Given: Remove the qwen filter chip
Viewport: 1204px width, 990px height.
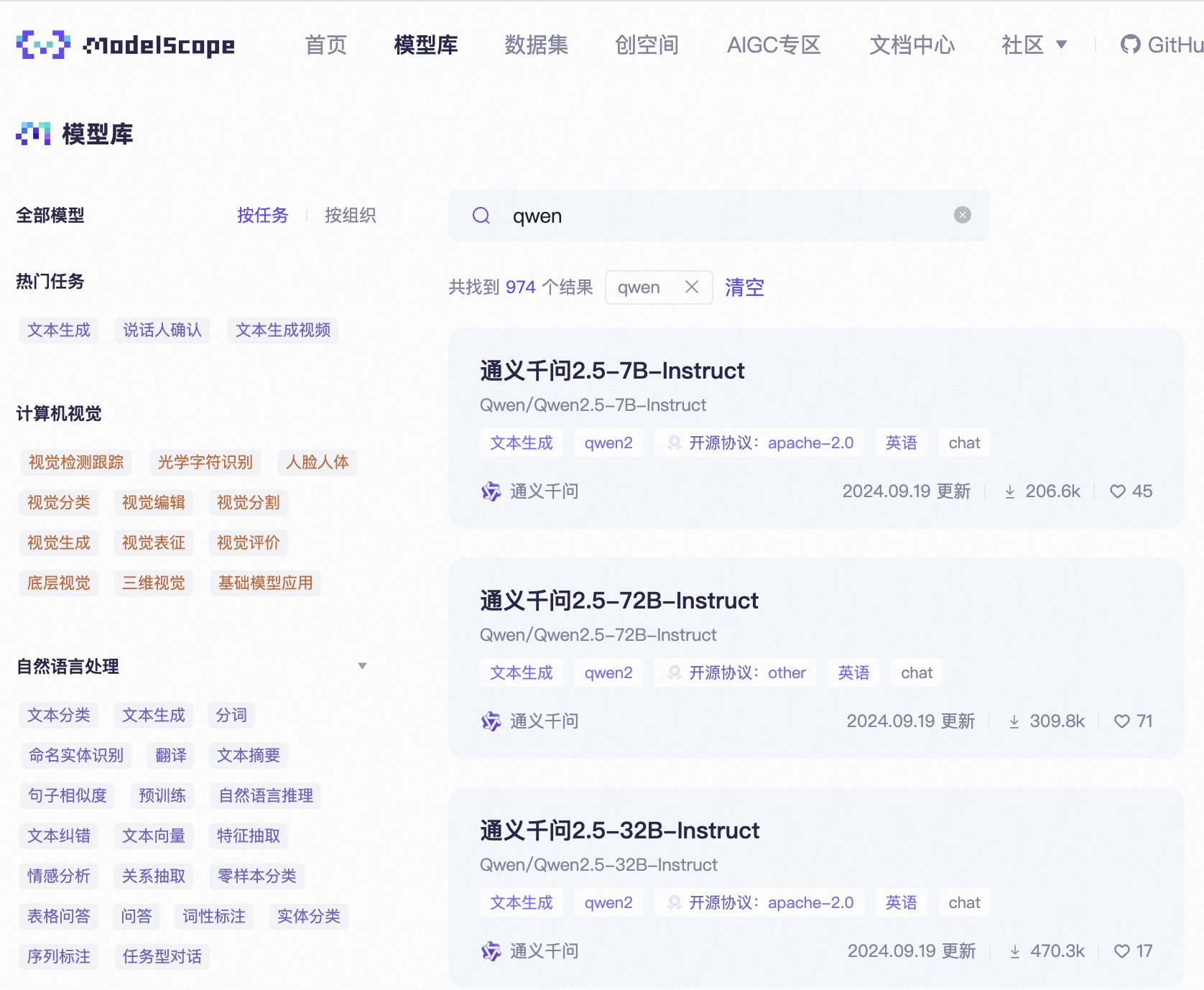Looking at the screenshot, I should point(692,287).
